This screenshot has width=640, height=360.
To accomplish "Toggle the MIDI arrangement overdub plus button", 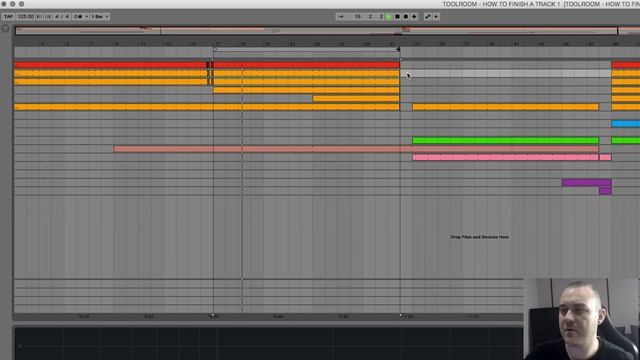I will [x=414, y=17].
